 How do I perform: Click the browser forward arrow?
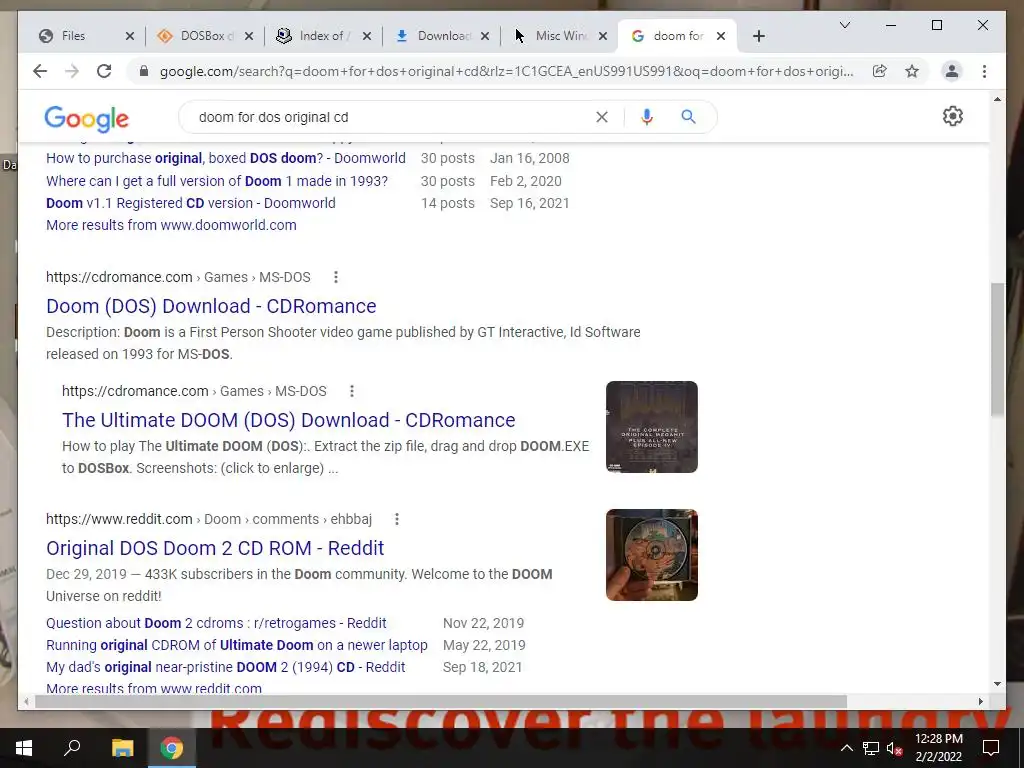72,71
